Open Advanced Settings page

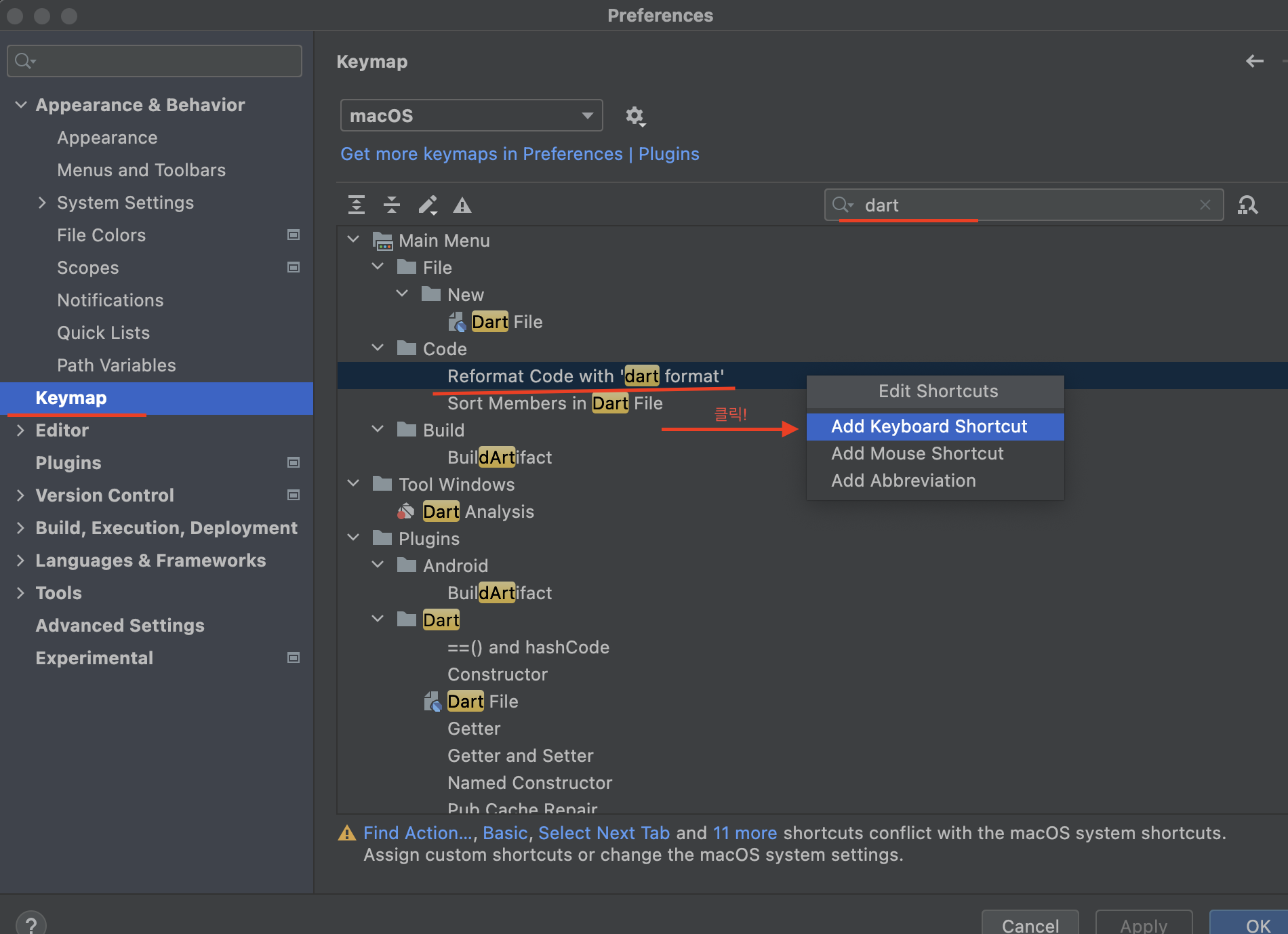(120, 626)
